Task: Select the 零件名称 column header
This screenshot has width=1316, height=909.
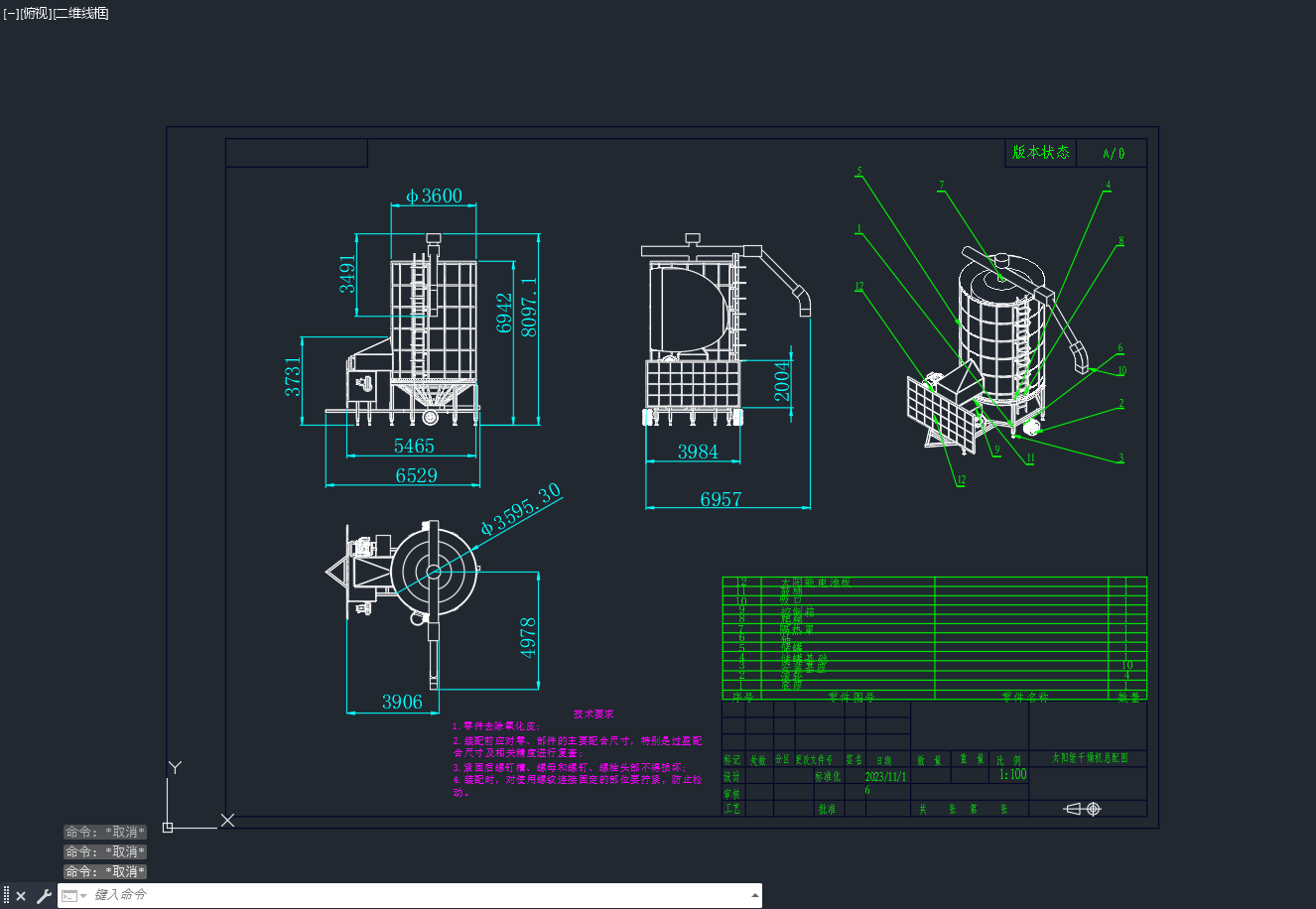Action: click(x=1025, y=698)
